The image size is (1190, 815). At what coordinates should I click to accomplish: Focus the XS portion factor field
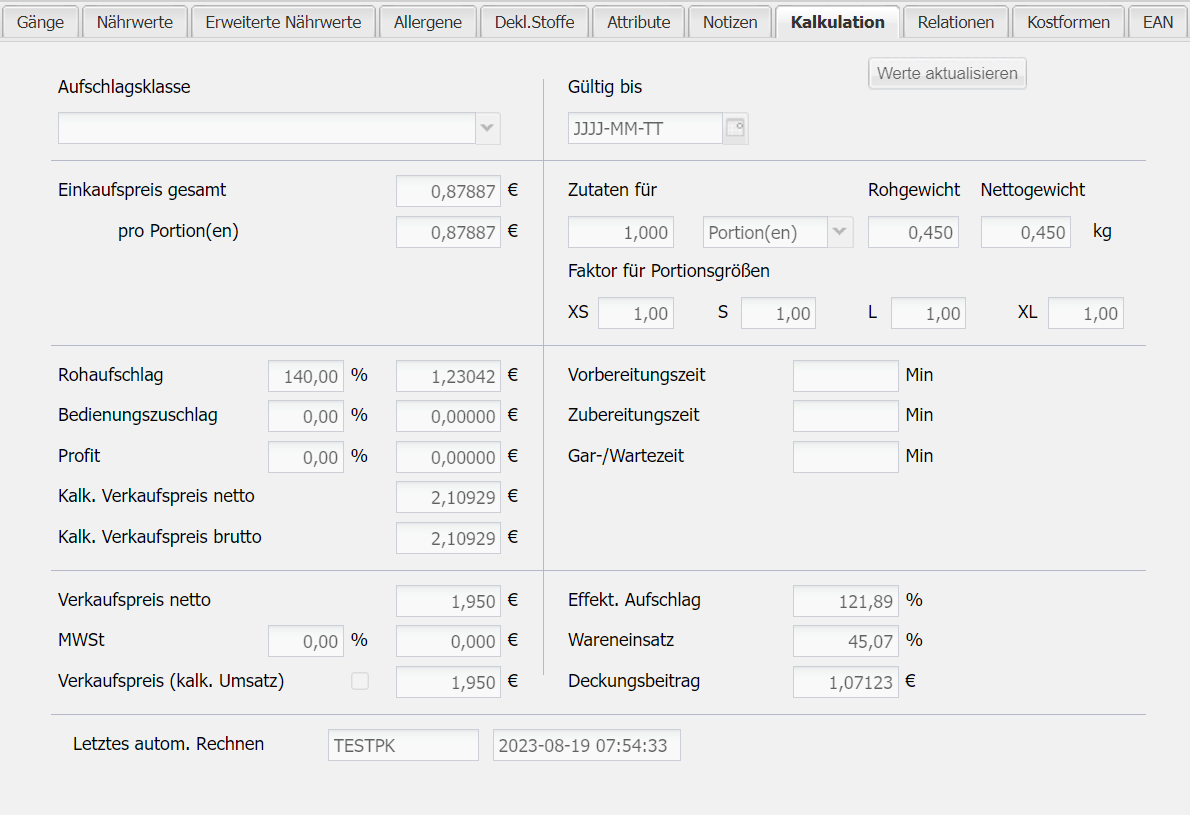coord(635,313)
